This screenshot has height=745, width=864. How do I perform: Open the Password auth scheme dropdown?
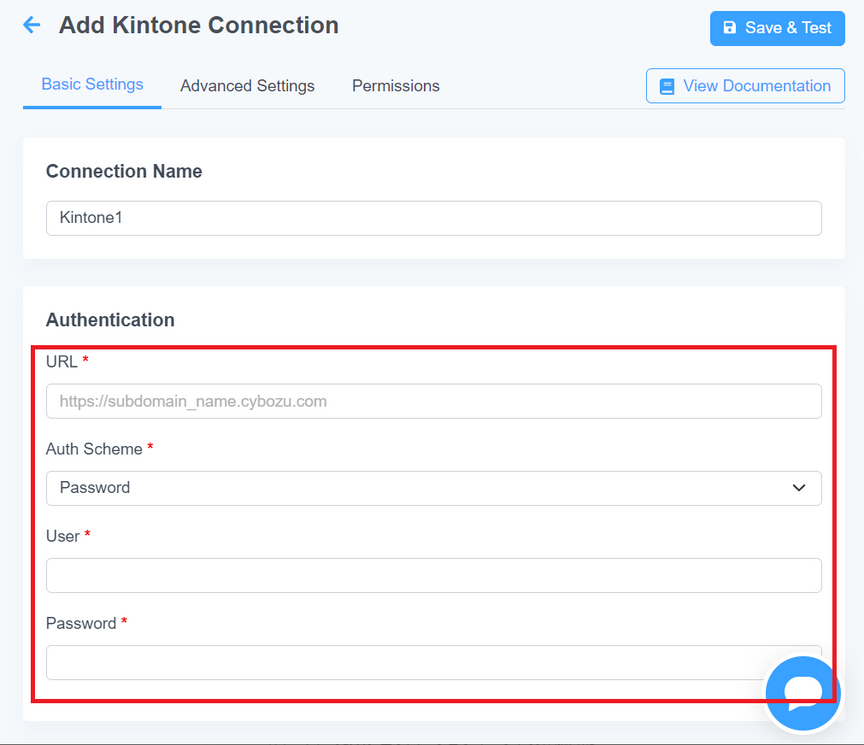(x=434, y=488)
